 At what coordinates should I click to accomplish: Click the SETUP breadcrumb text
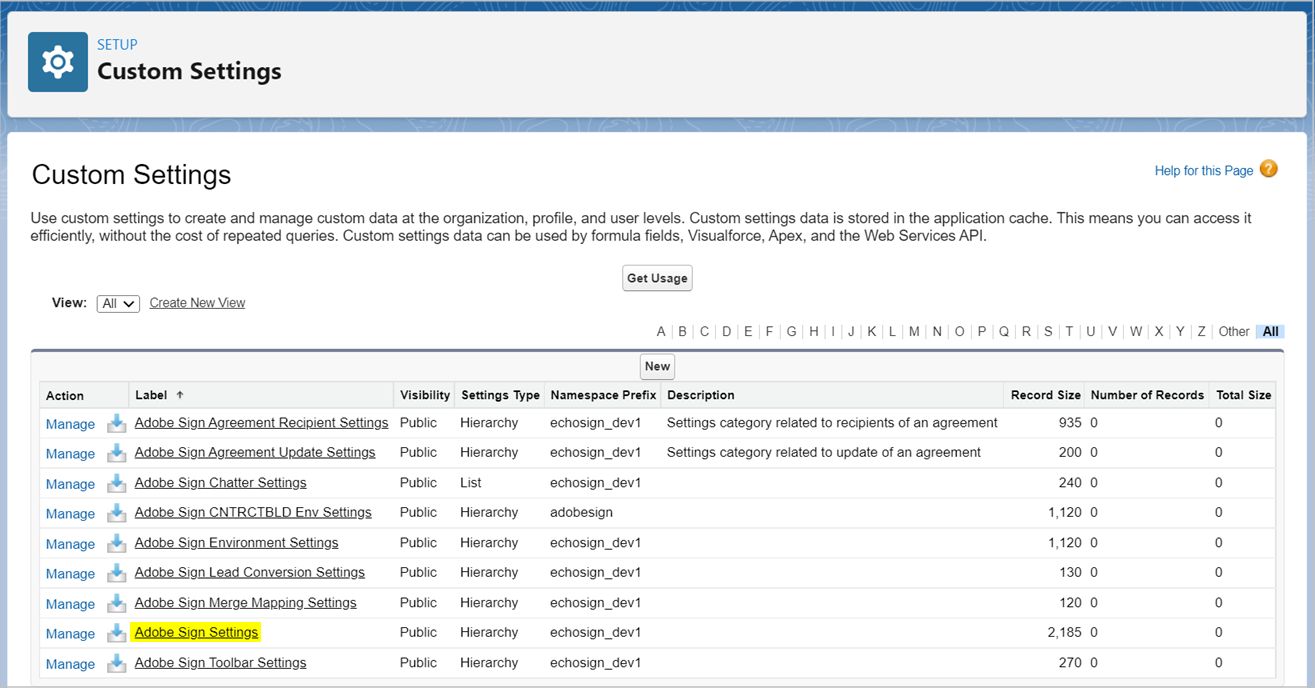tap(117, 45)
